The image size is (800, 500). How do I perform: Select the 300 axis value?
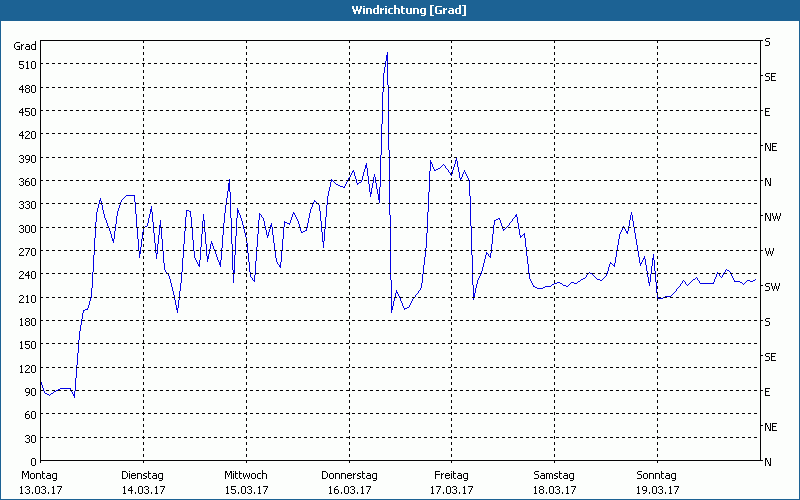[x=28, y=229]
